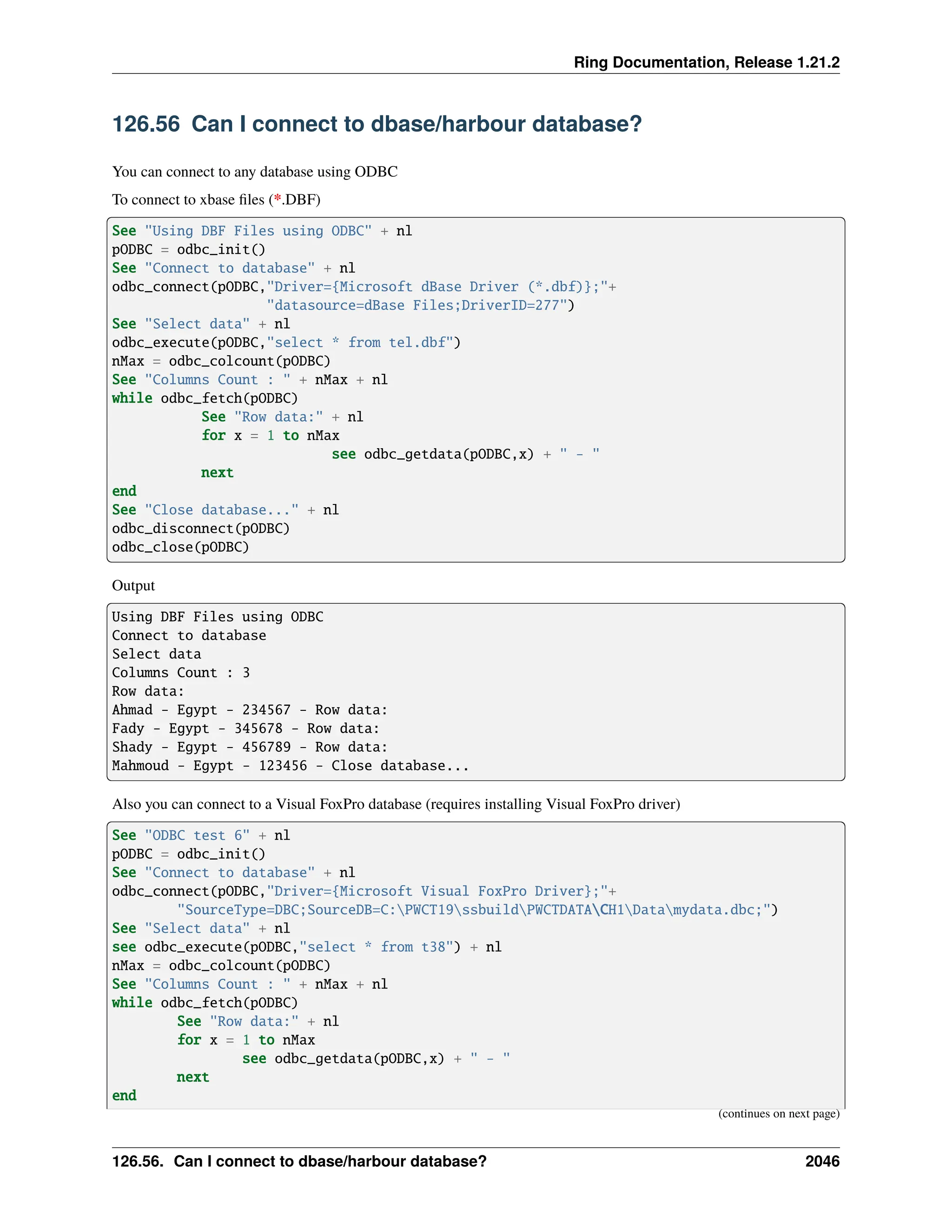
Task: Click the 'odbc_close(pODBC)' code line
Action: click(x=180, y=547)
